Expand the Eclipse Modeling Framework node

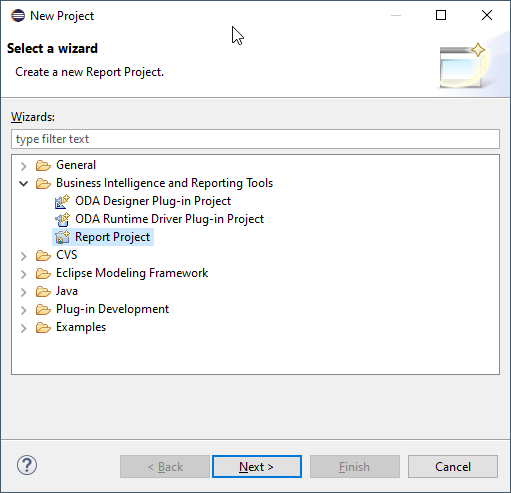point(24,274)
